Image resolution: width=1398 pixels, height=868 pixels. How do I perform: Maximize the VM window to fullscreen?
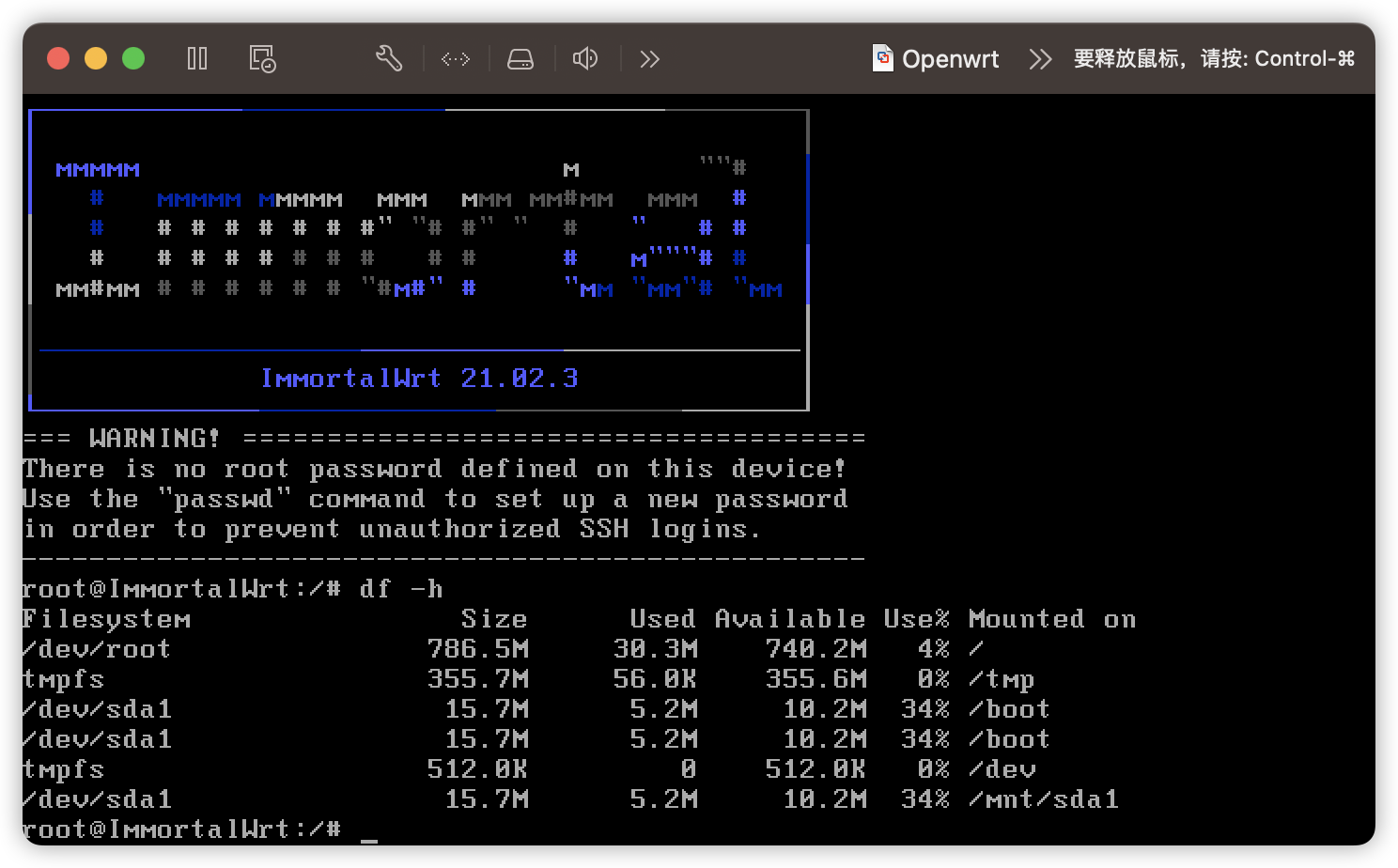[x=133, y=58]
